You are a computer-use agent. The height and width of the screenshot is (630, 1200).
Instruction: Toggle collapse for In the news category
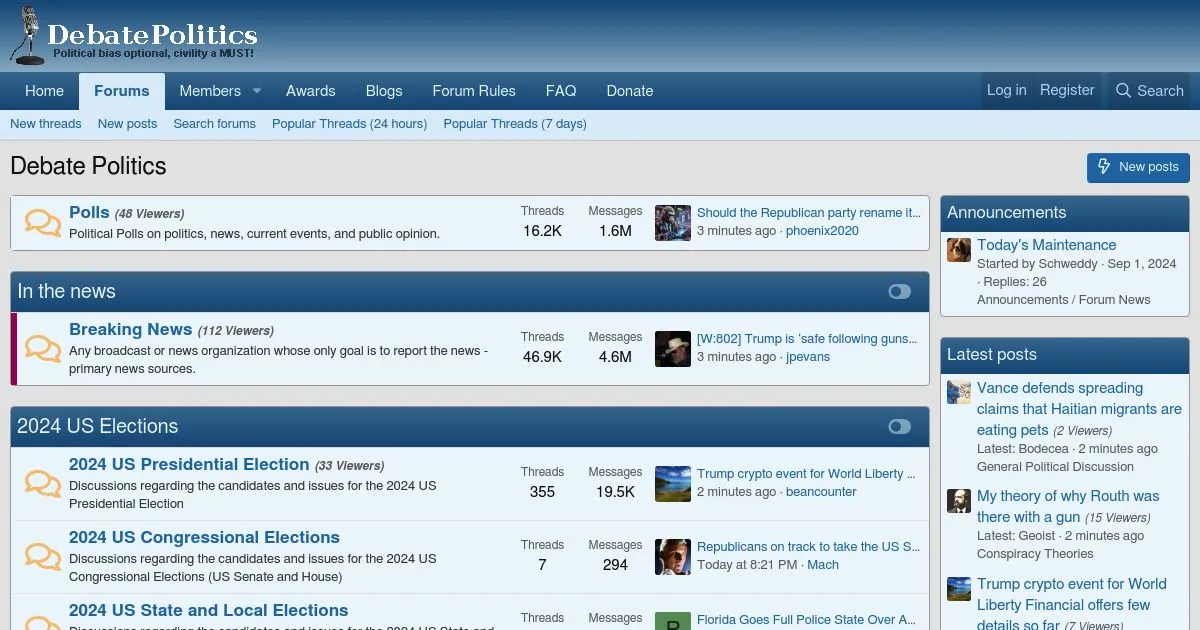(x=899, y=292)
